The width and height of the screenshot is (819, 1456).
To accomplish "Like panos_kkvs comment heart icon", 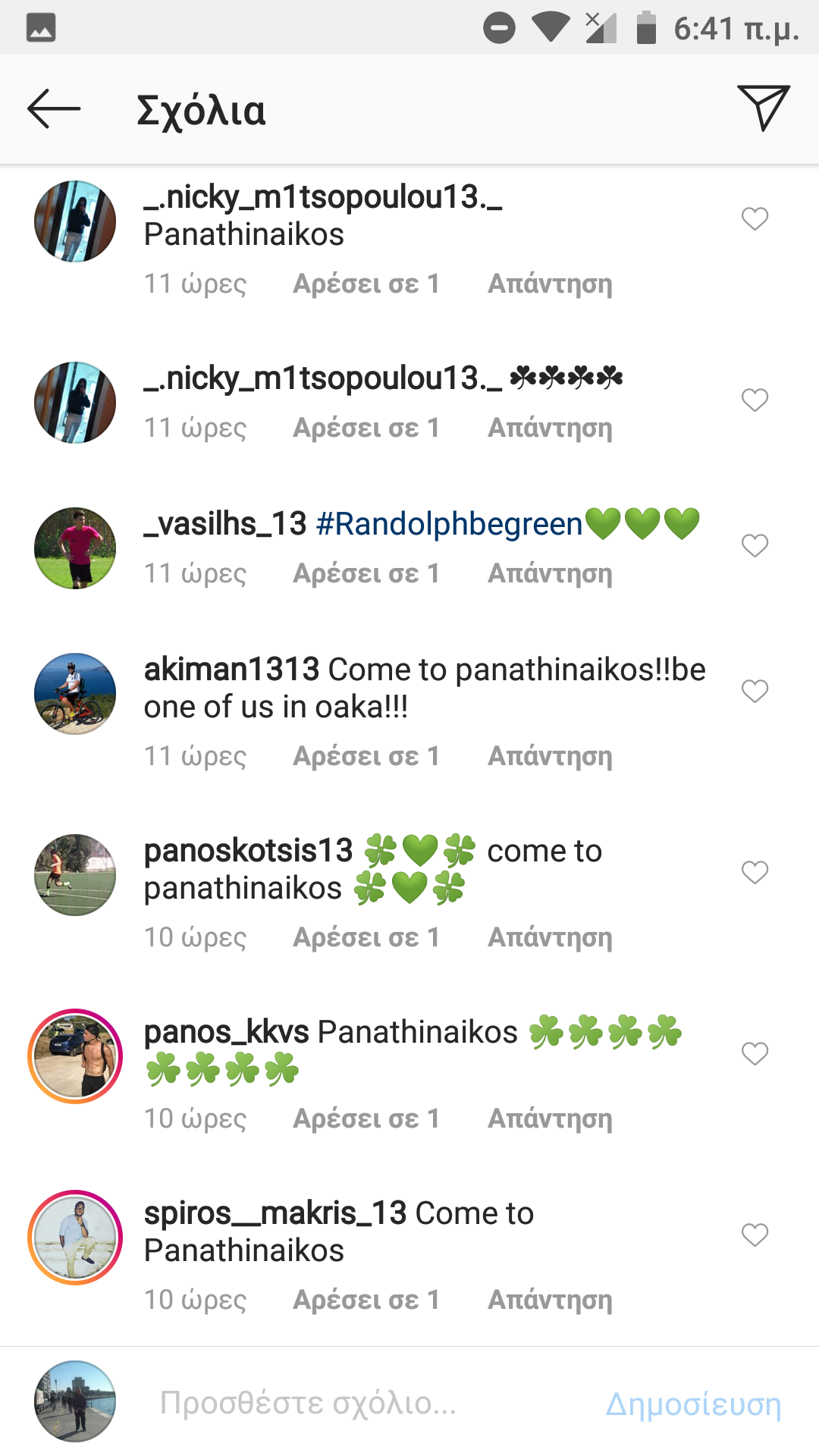I will [755, 1053].
